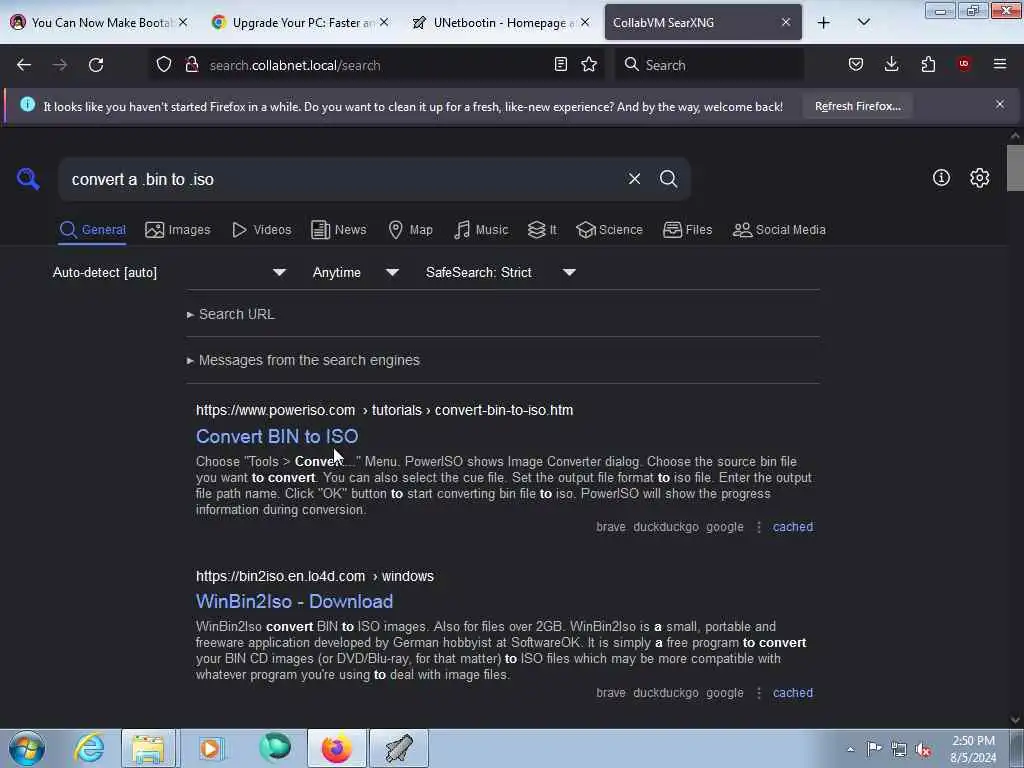Open cached link for PowerISO result
The image size is (1024, 768).
(793, 527)
